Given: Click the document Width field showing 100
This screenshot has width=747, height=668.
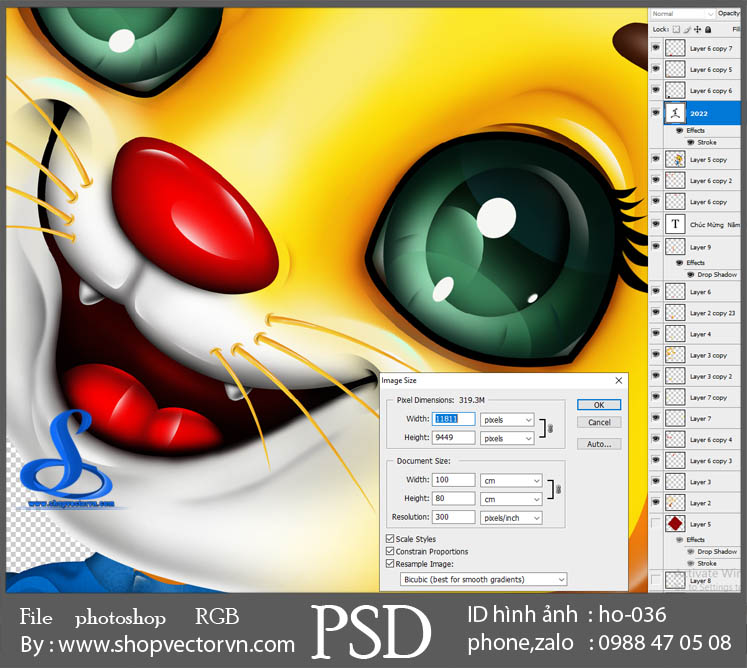Looking at the screenshot, I should [x=454, y=480].
